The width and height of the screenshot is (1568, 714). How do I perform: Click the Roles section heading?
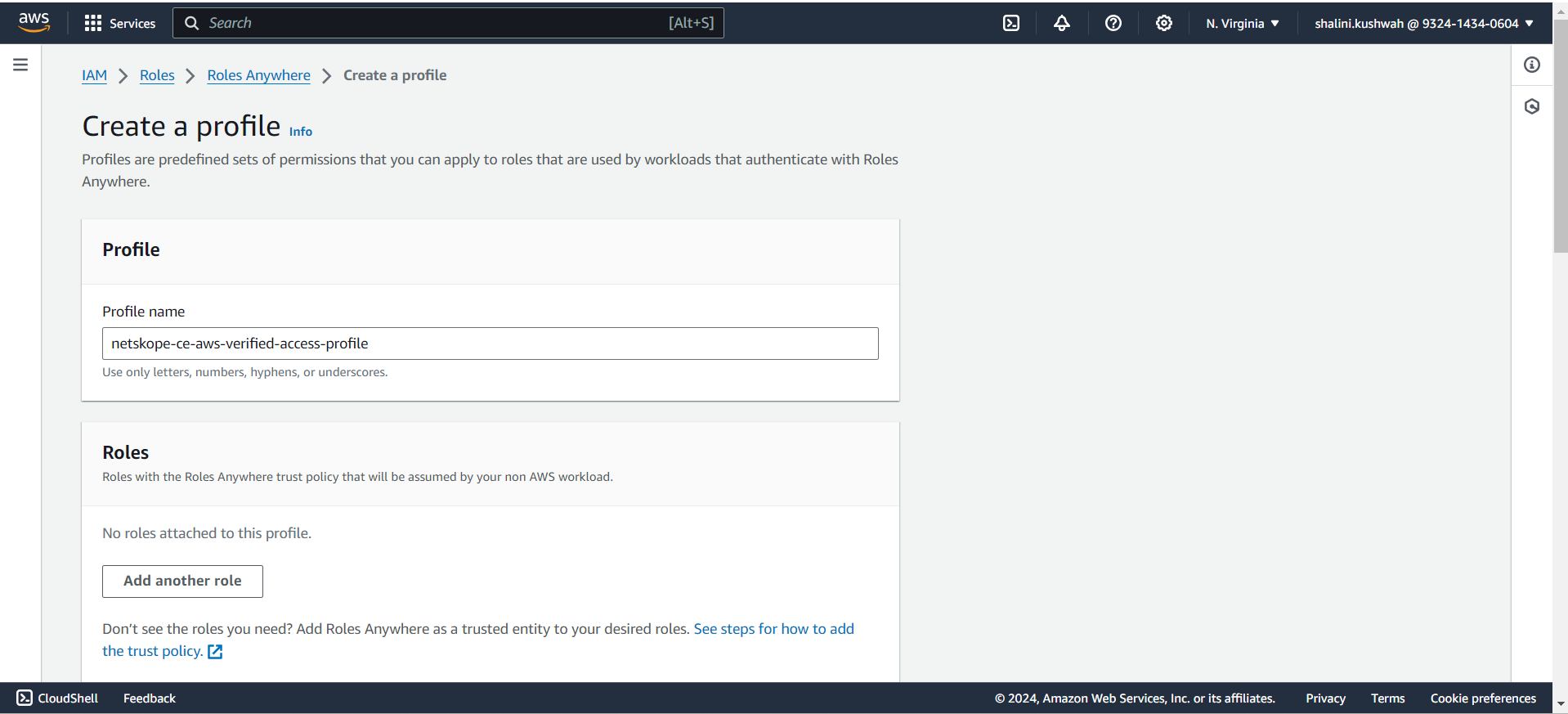tap(125, 452)
